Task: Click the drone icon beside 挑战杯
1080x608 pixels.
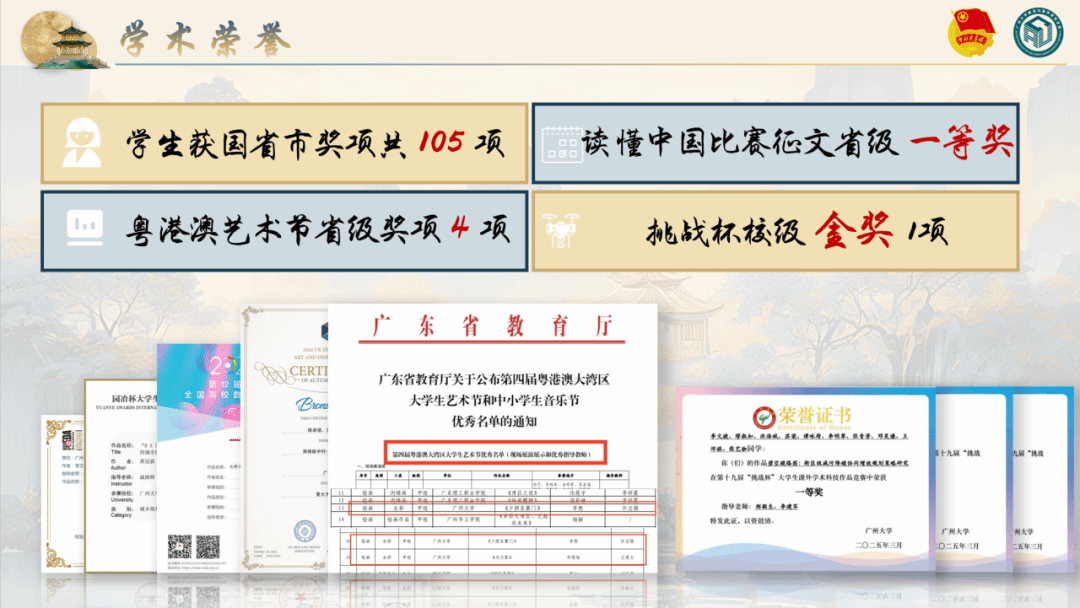Action: coord(561,229)
